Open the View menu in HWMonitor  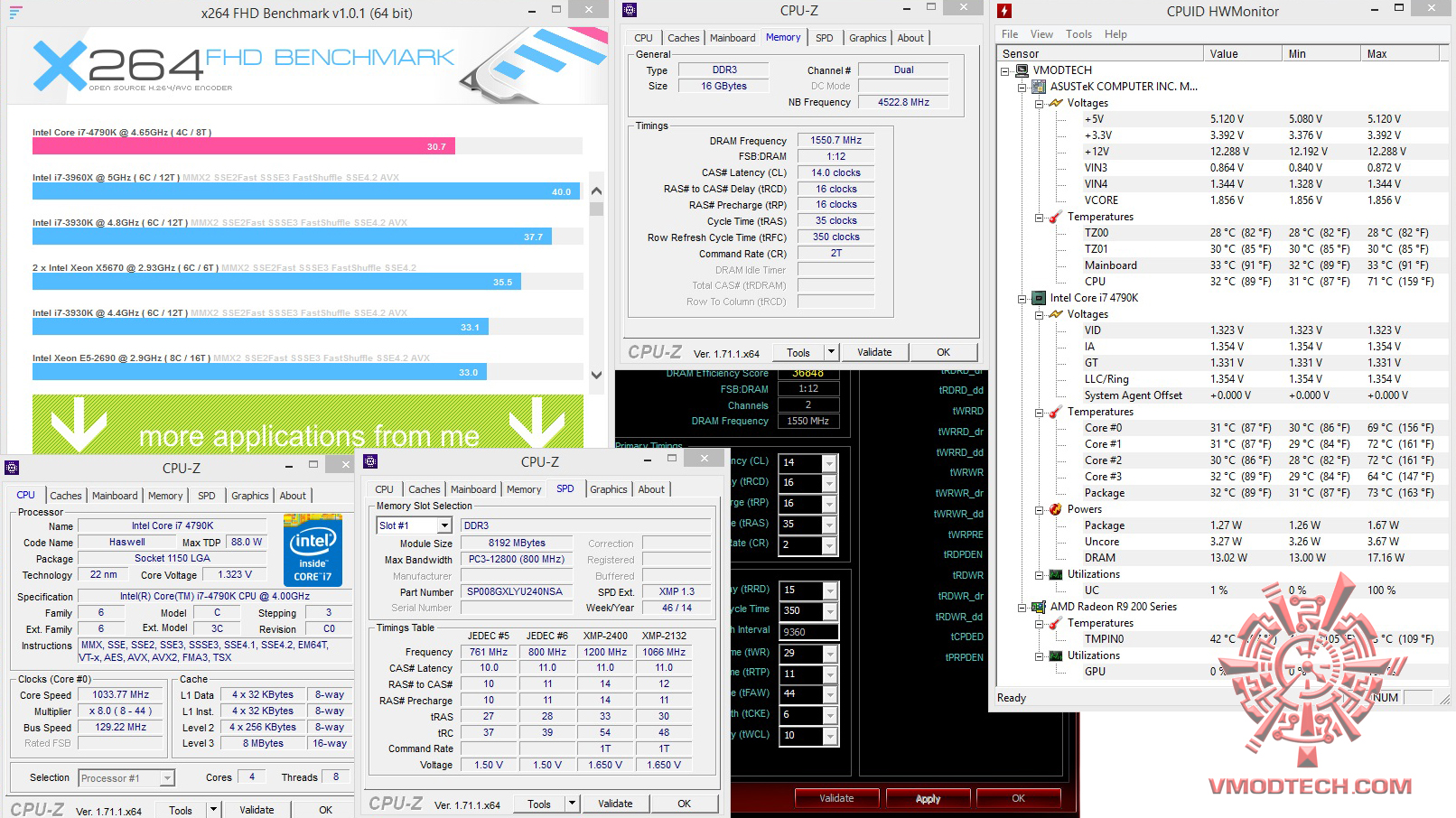[x=1041, y=34]
